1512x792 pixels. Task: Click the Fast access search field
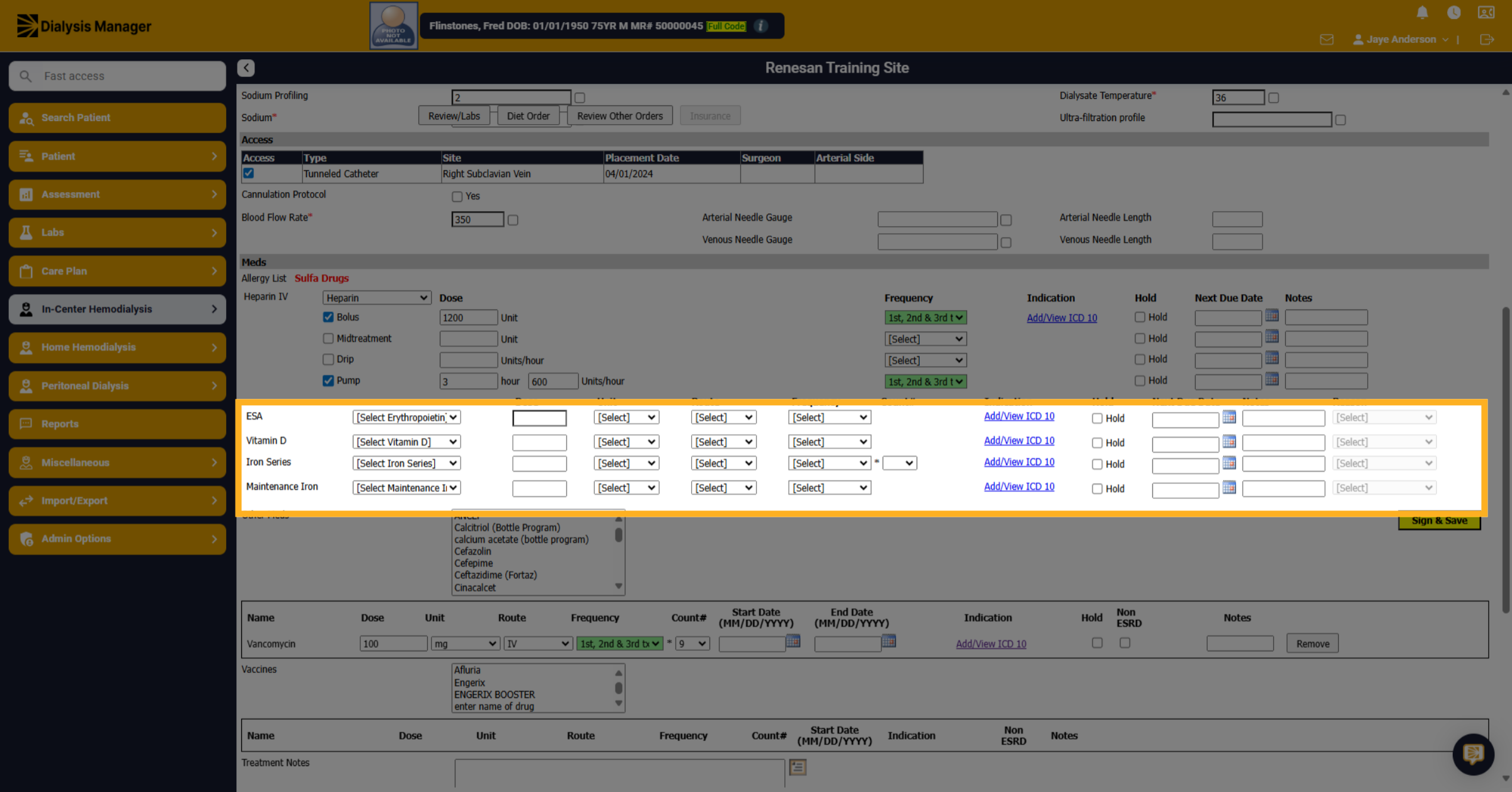pos(117,76)
